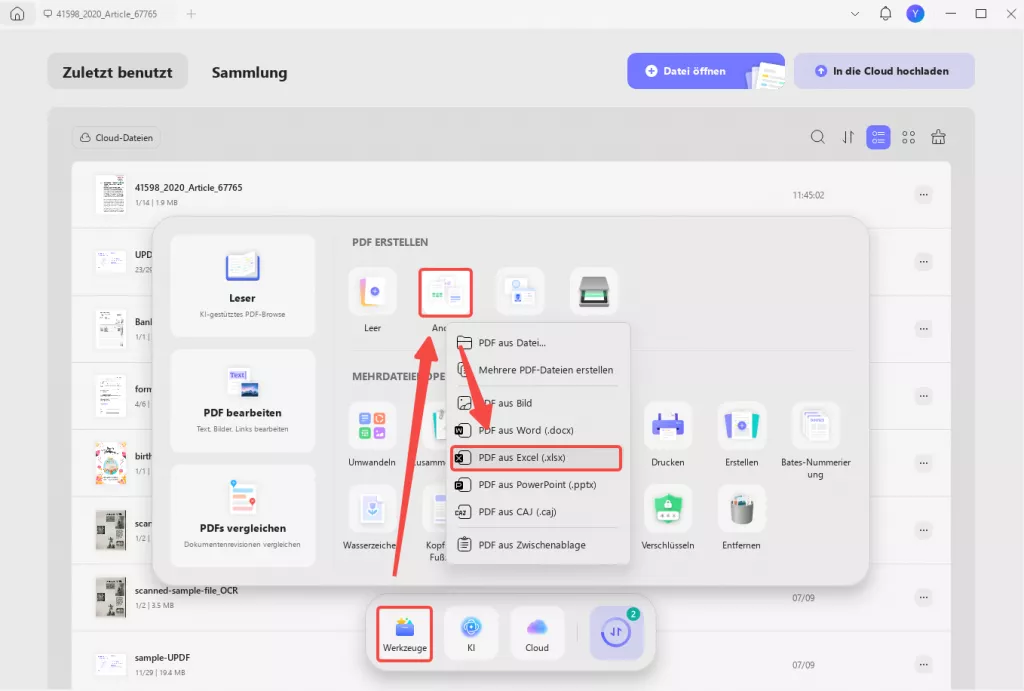Choose PDF aus Word (.docx)
The width and height of the screenshot is (1024, 691).
536,430
